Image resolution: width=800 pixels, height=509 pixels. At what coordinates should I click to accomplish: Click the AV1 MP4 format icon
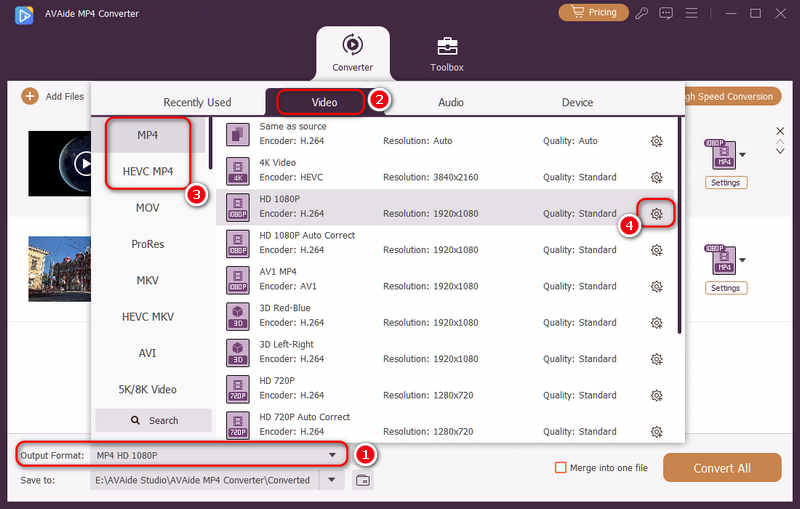(238, 280)
